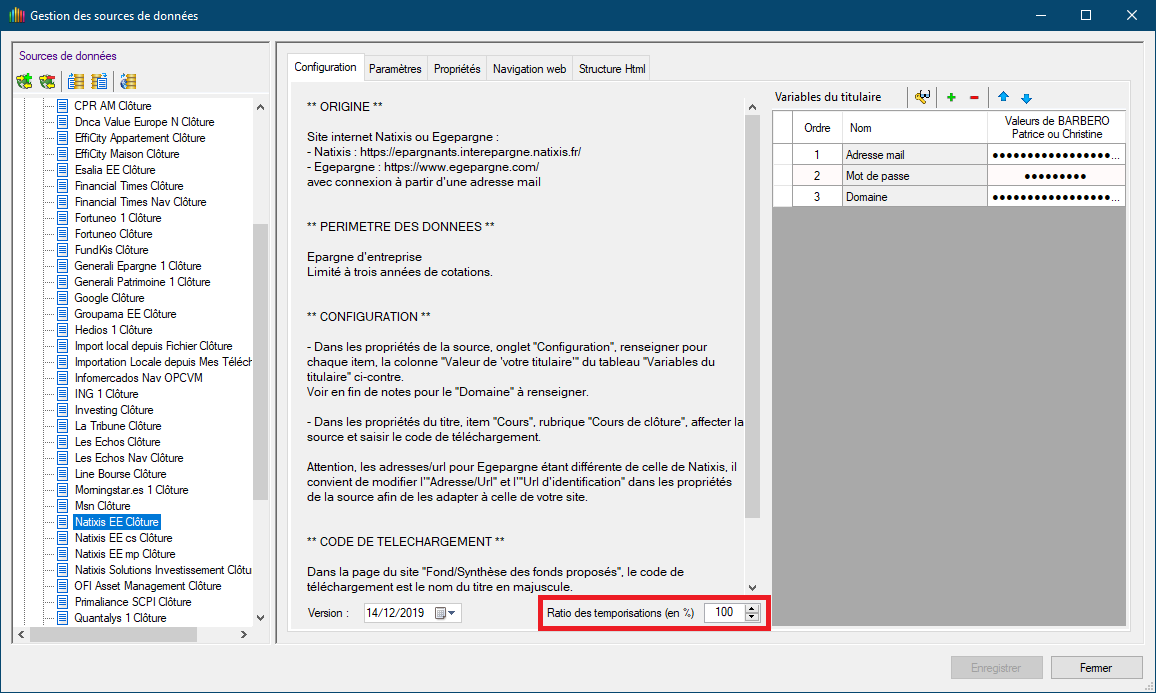Select Morningstar.es 1 Clôture source

pos(131,490)
